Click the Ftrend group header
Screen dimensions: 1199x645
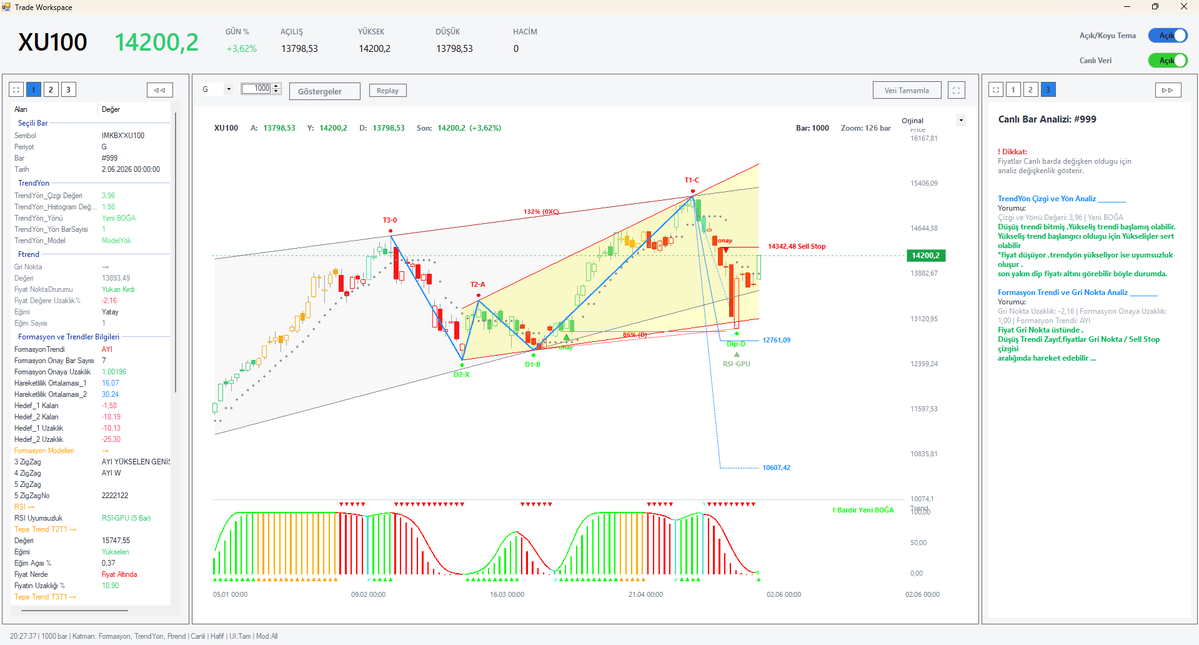[x=28, y=254]
